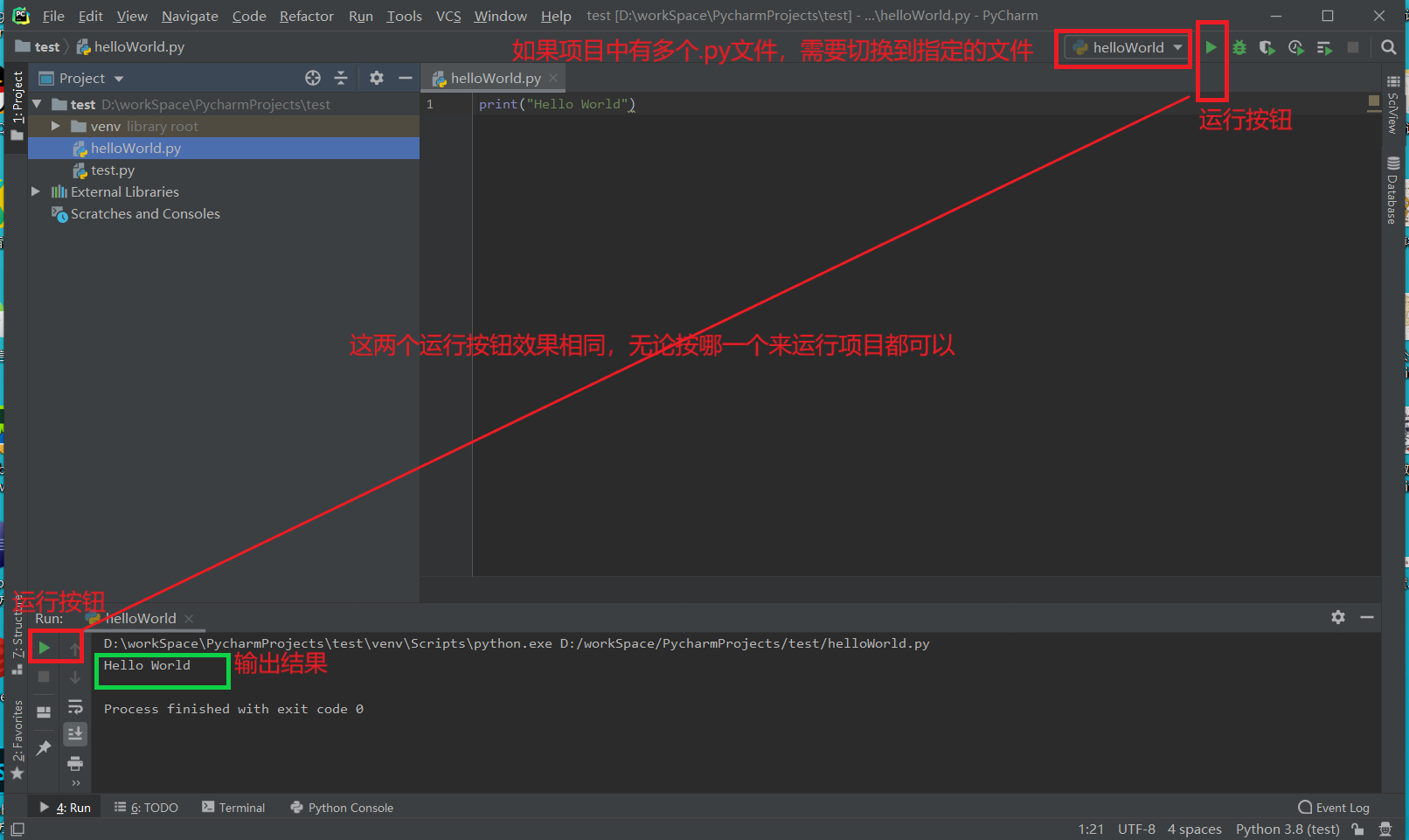The height and width of the screenshot is (840, 1409).
Task: Click line number 1 in the editor gutter
Action: [430, 104]
